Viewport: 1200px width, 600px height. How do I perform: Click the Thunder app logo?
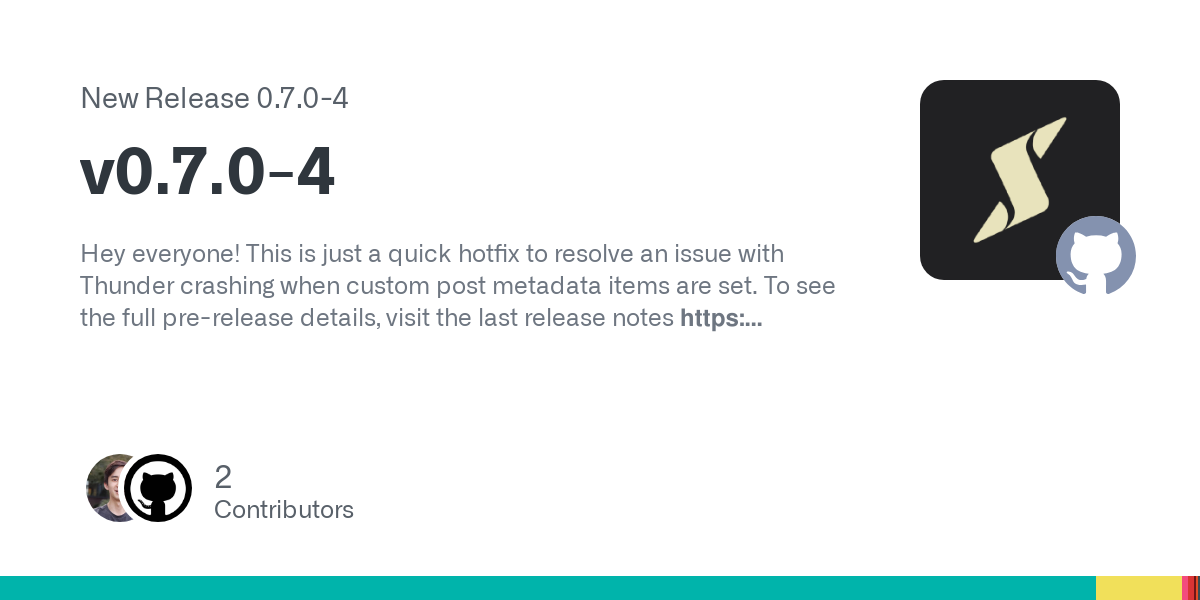click(x=1019, y=180)
